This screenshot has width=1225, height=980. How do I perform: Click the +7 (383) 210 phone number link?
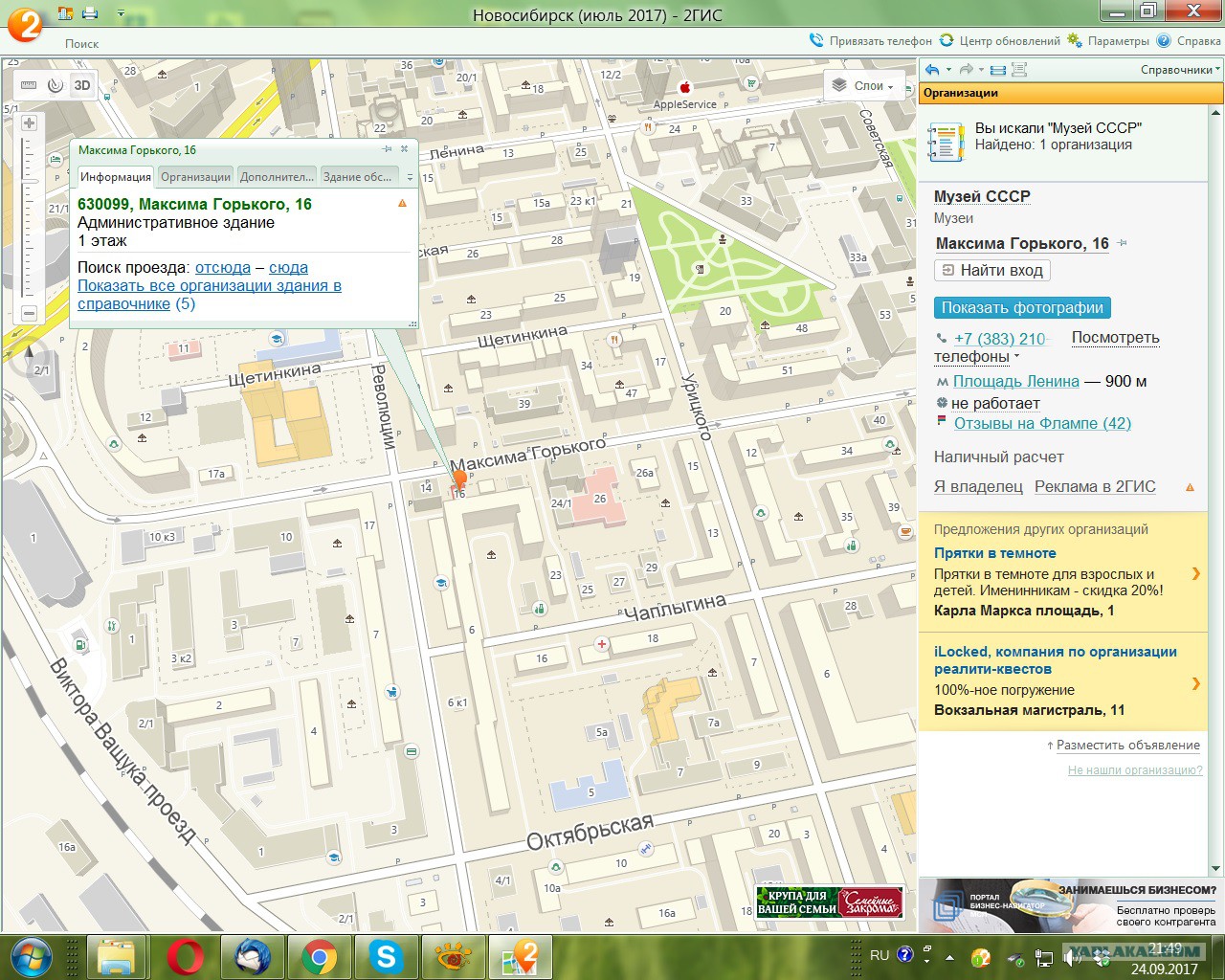pyautogui.click(x=1000, y=339)
